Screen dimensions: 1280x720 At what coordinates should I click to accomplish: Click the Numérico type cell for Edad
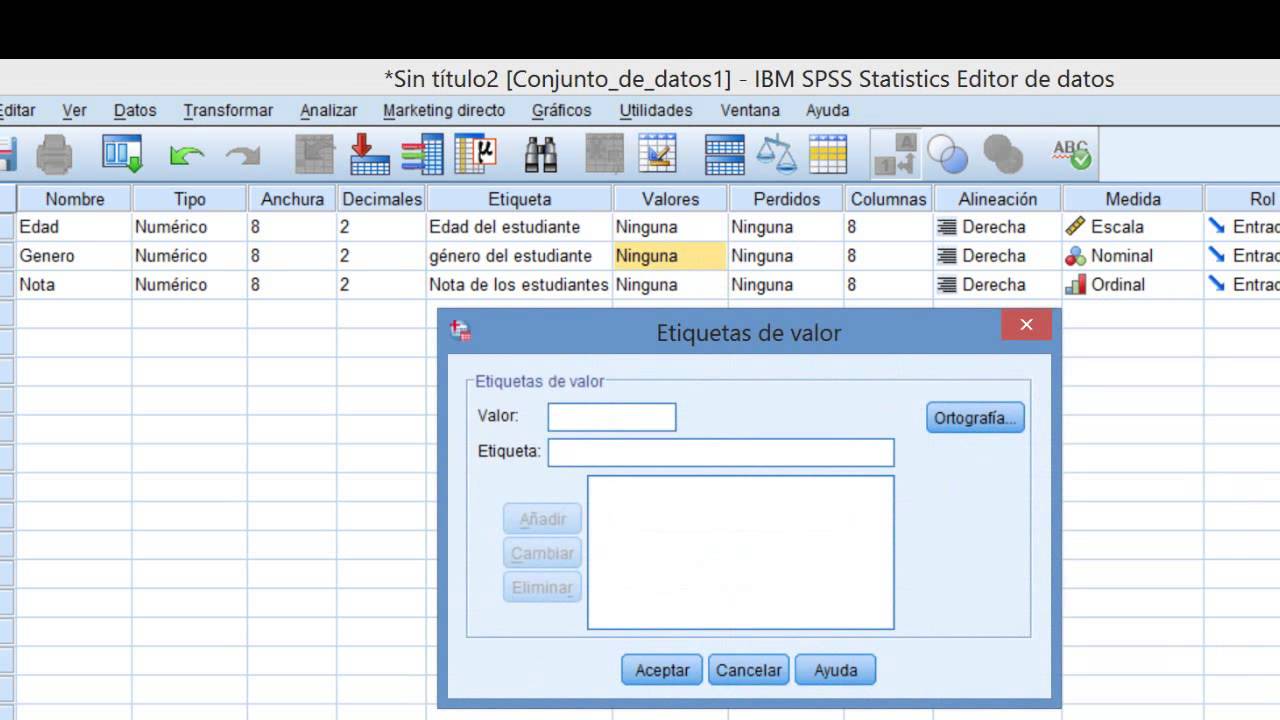click(x=190, y=227)
